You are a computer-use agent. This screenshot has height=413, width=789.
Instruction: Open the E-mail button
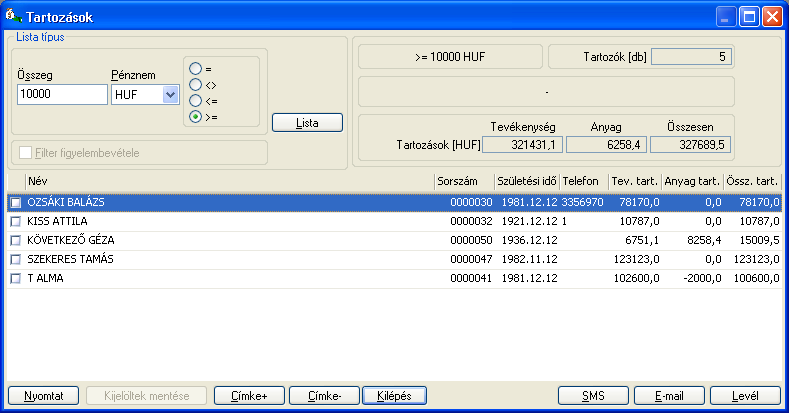[671, 396]
